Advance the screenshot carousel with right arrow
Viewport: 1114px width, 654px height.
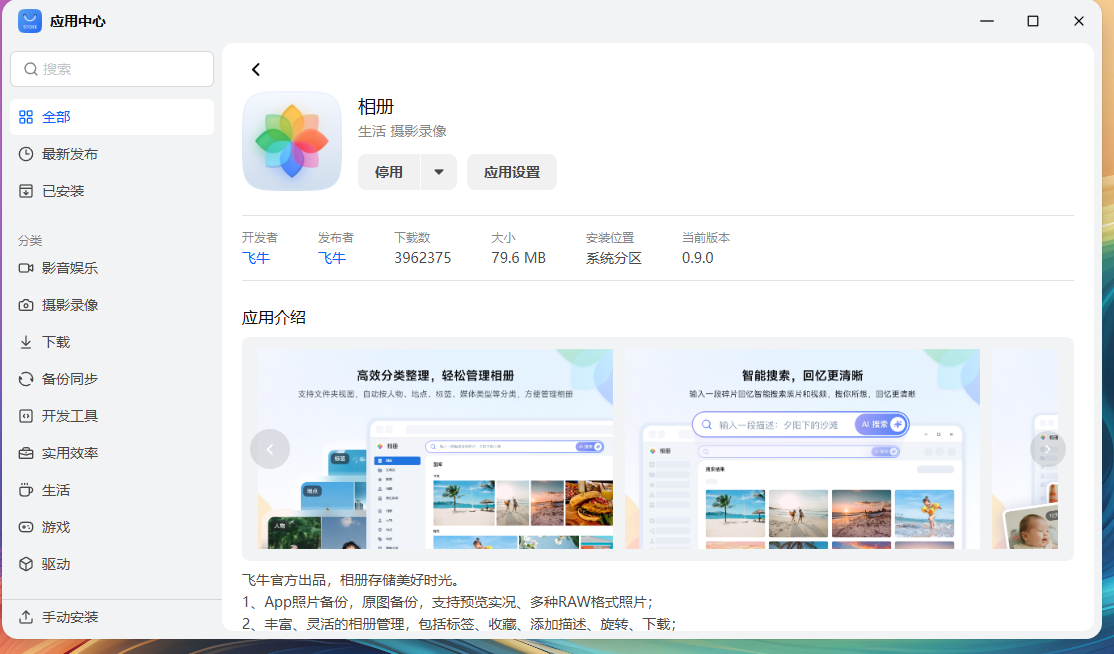[x=1047, y=448]
